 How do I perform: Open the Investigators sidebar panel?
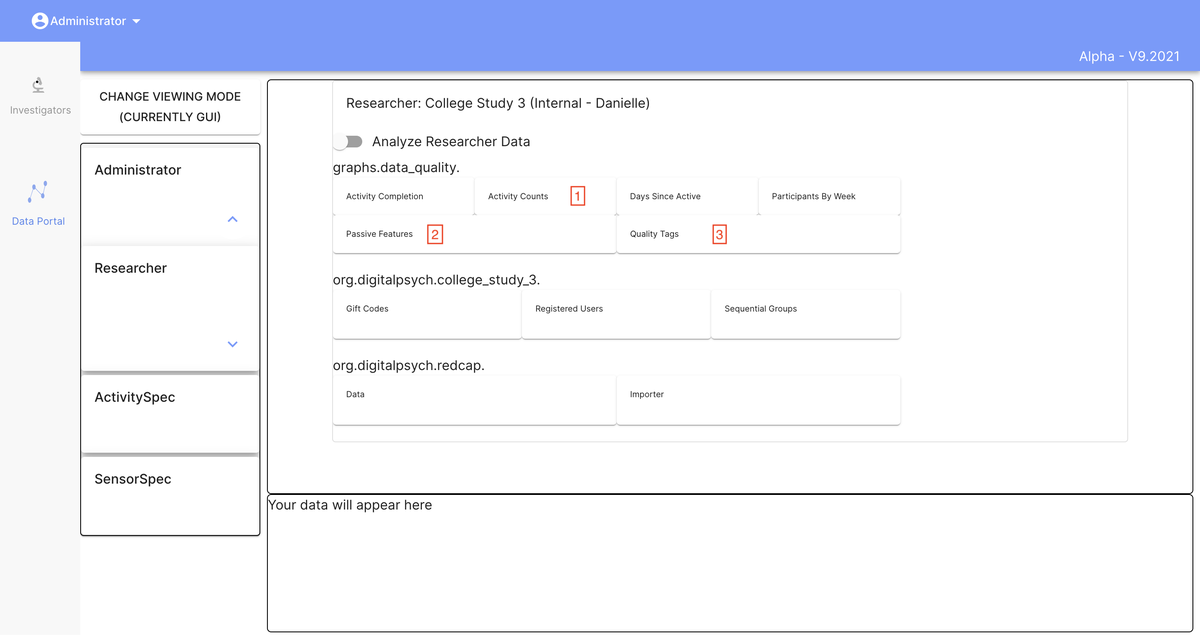(x=39, y=95)
